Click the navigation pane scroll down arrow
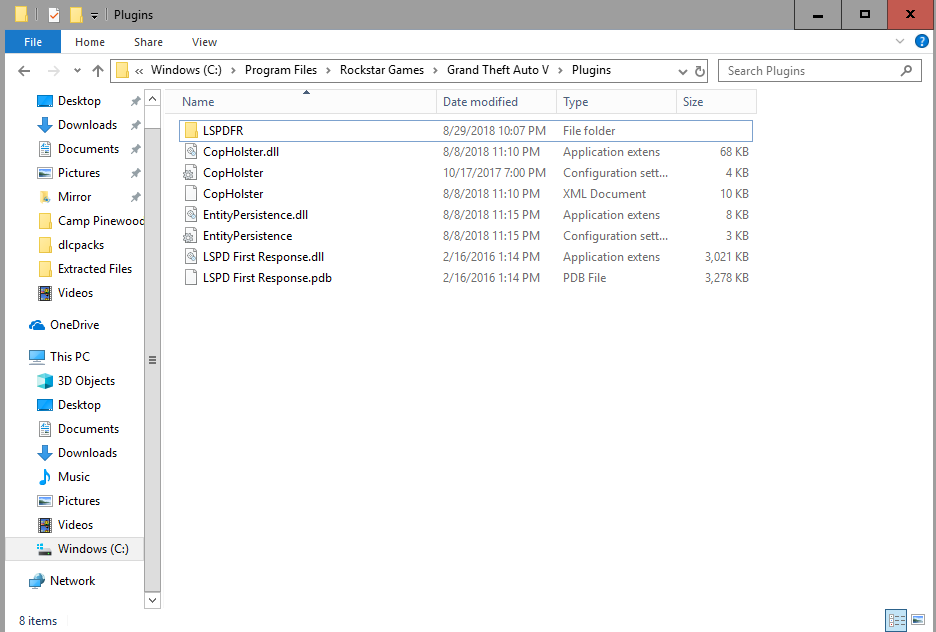 point(152,600)
